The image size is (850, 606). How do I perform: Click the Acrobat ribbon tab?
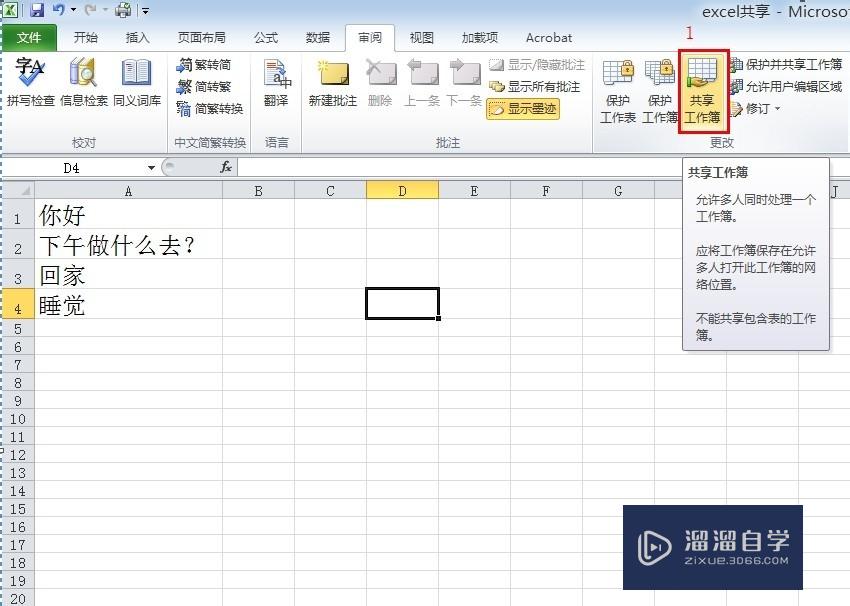(548, 37)
